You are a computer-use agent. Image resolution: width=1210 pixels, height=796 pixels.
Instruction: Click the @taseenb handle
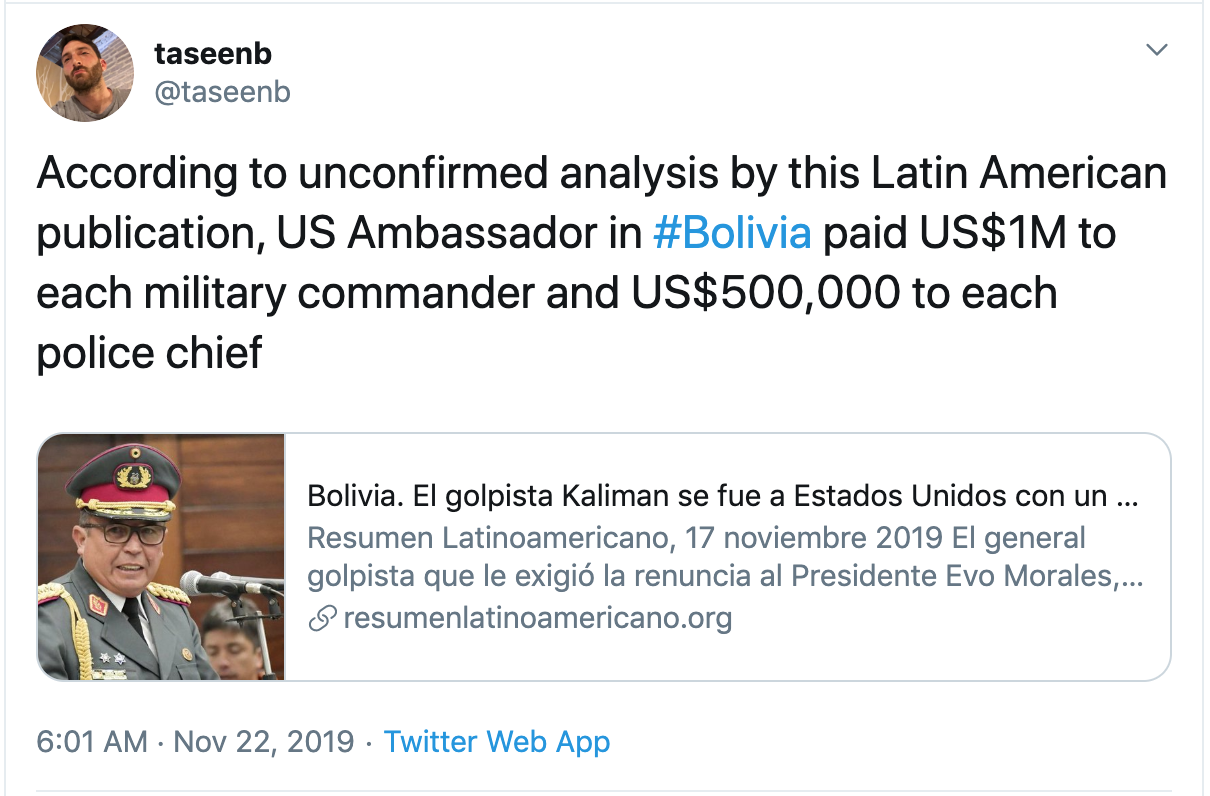222,92
